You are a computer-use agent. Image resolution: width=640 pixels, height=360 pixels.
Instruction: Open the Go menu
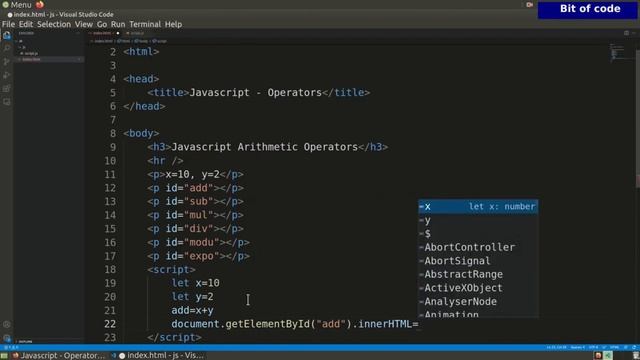(102, 24)
